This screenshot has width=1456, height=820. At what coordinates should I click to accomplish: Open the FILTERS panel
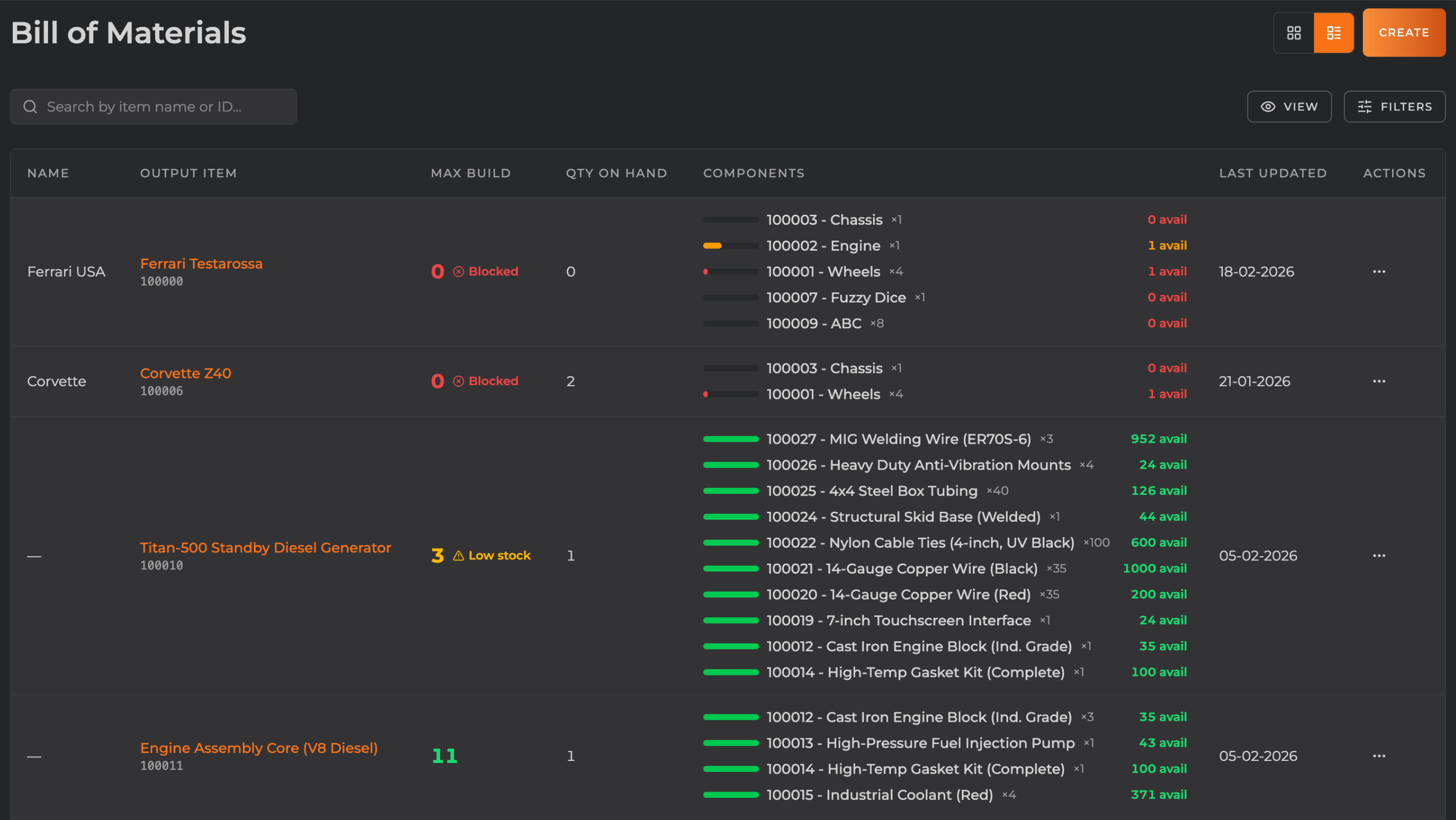1394,107
